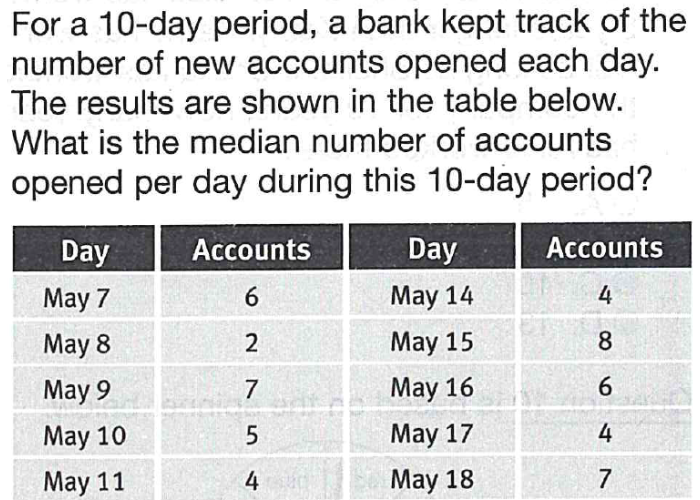Select the May 16 table cell

point(431,388)
